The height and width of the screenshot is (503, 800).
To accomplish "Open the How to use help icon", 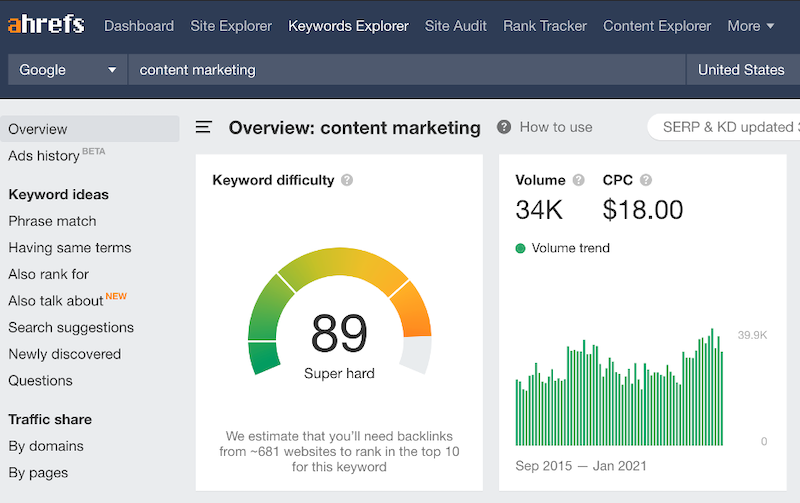I will pos(504,127).
